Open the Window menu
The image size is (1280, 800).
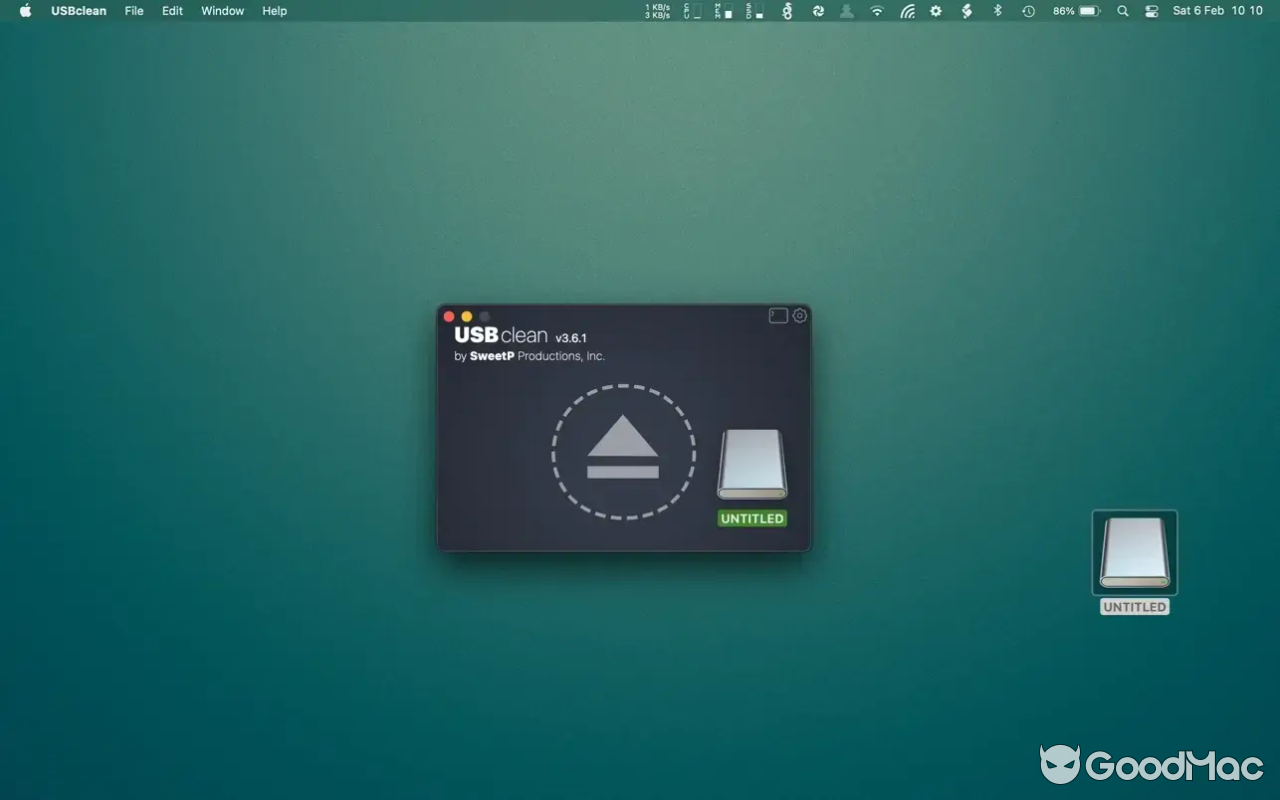[x=222, y=11]
